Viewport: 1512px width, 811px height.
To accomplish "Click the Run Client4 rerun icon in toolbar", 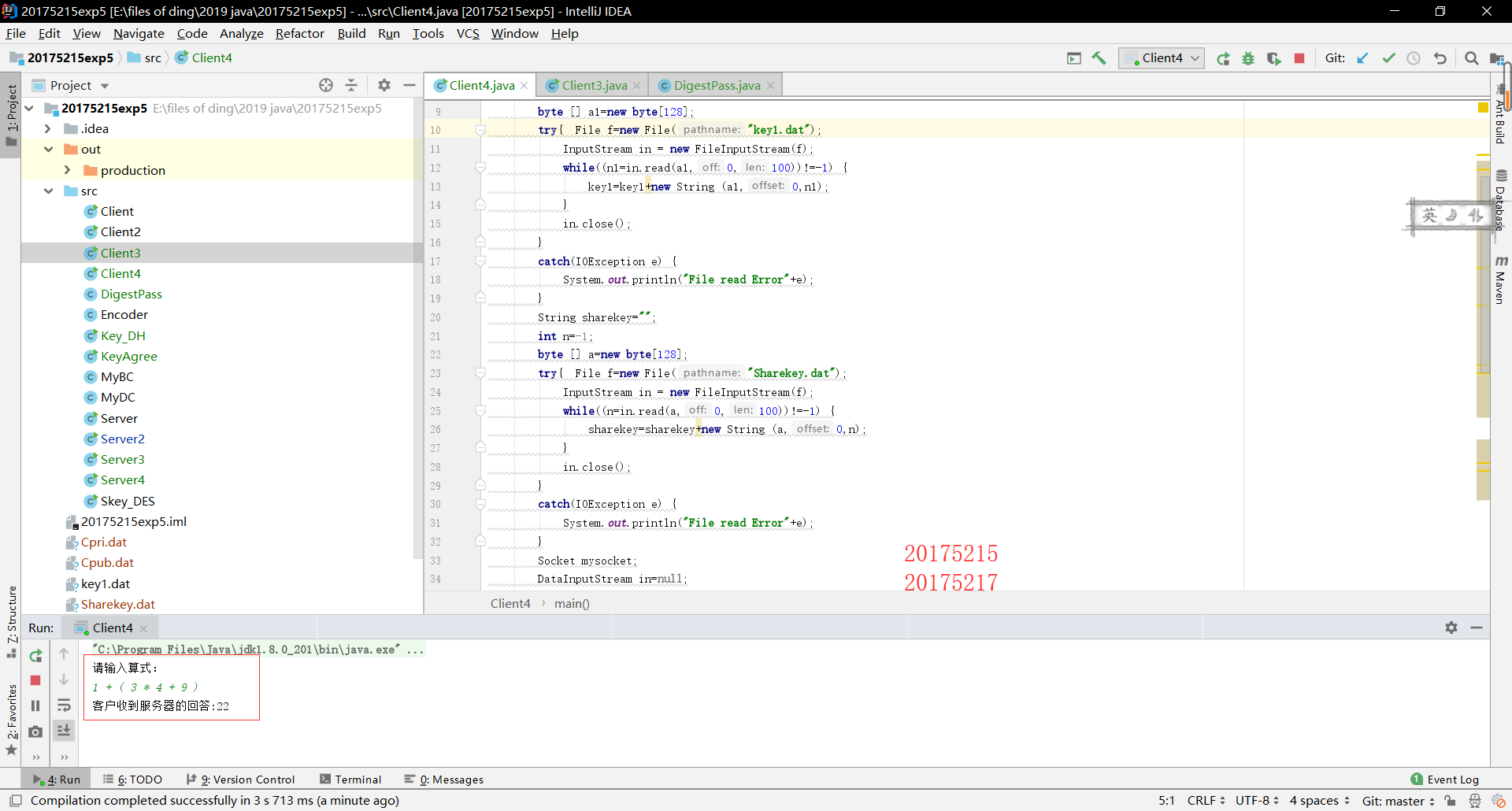I will 1223,58.
